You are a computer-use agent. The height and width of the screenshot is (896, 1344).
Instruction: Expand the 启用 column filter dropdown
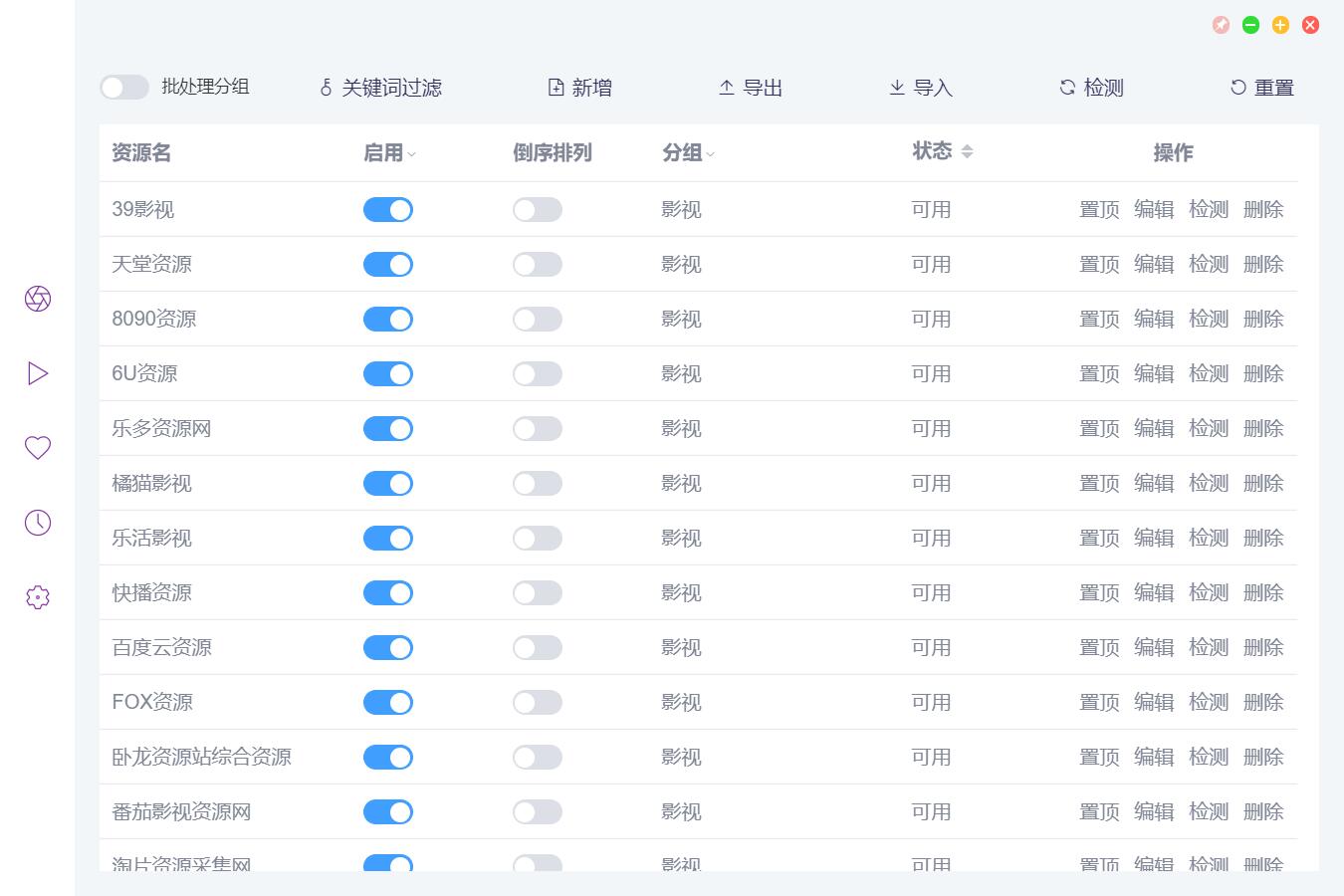point(412,154)
